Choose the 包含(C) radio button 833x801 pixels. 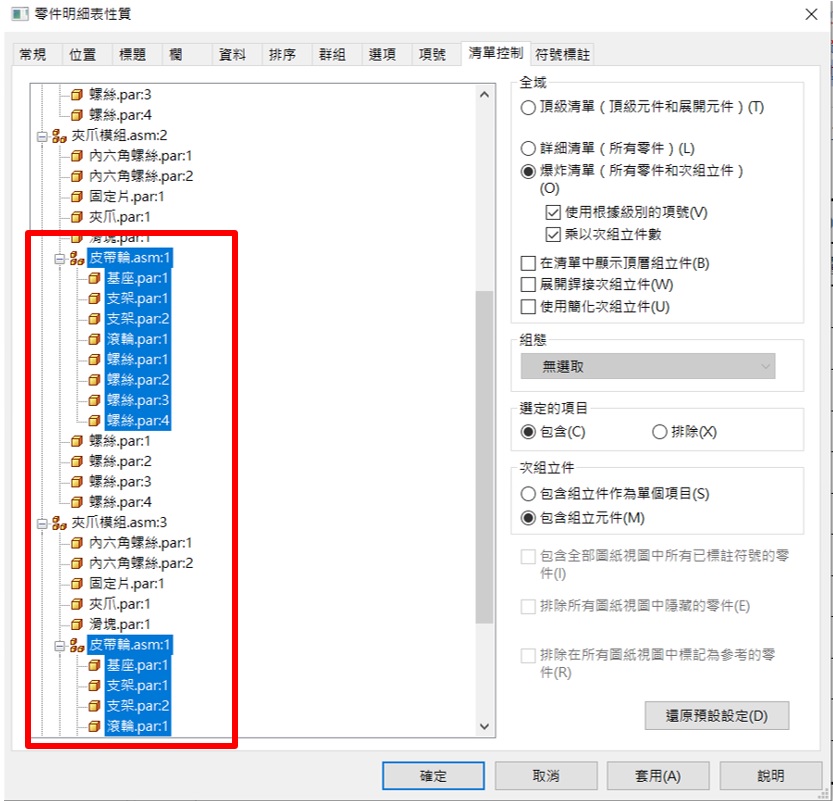pyautogui.click(x=528, y=432)
